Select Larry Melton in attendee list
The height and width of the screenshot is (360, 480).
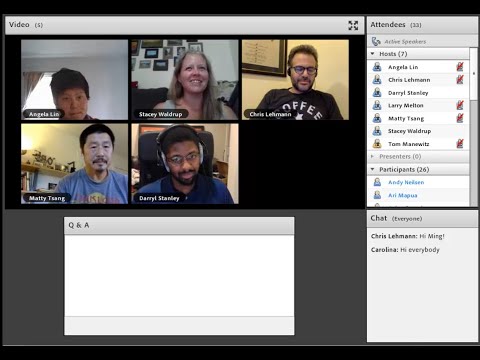[418, 105]
